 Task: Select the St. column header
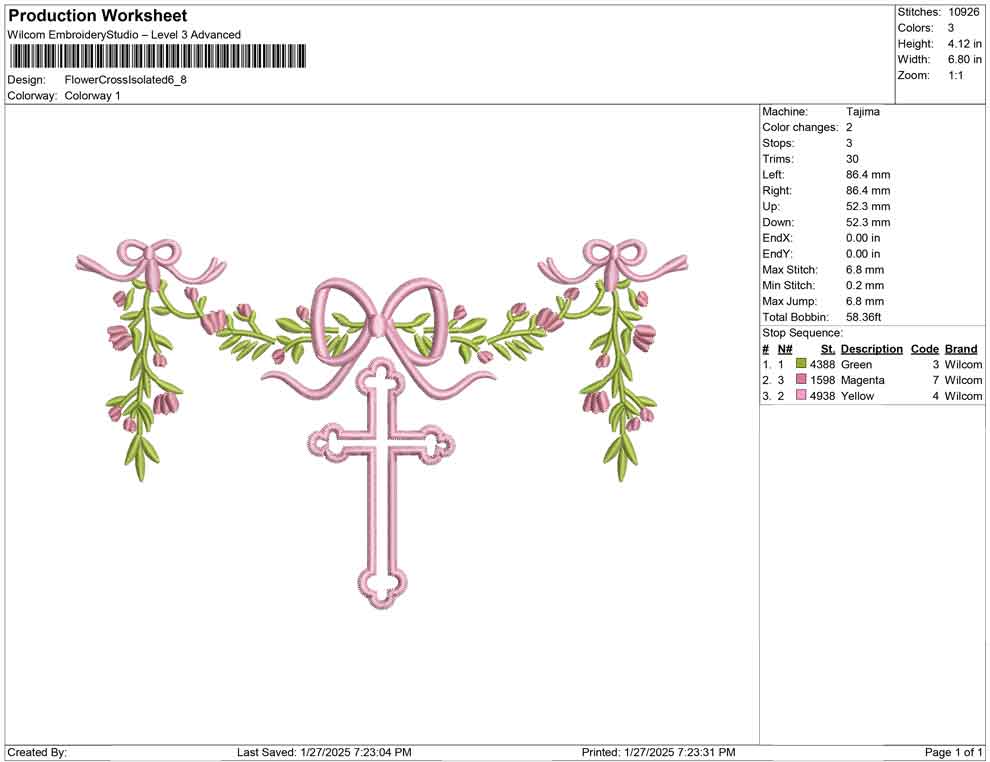[x=827, y=348]
